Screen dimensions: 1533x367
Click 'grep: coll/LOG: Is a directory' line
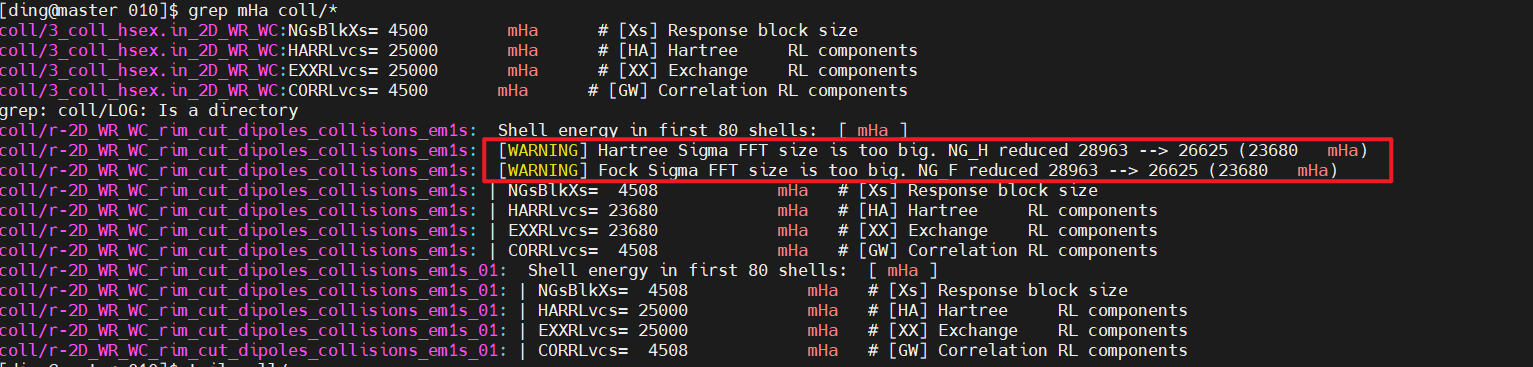[x=149, y=111]
